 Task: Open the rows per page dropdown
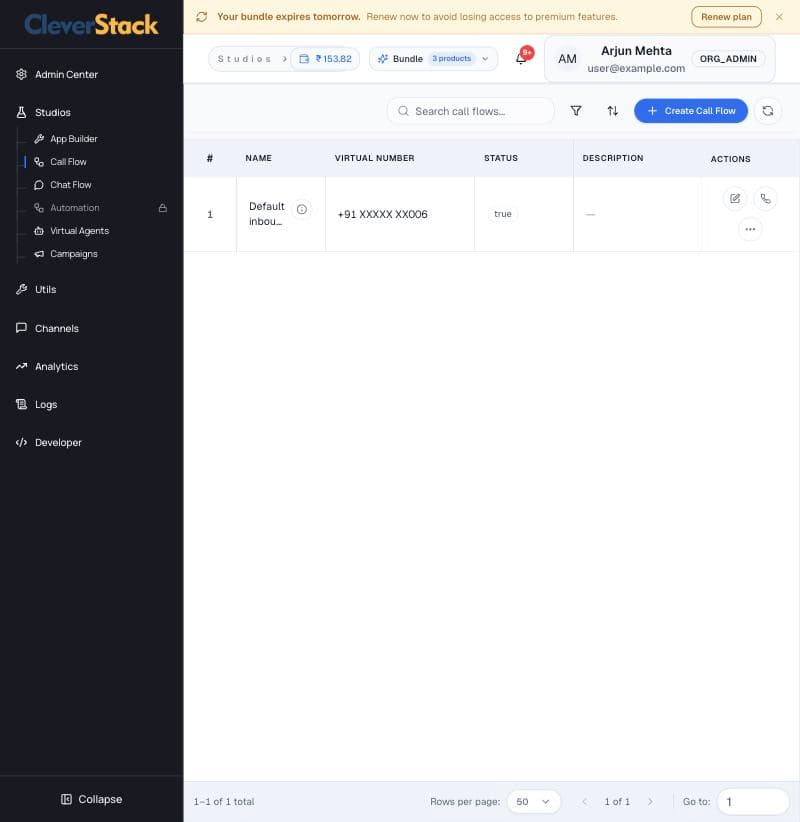point(534,802)
